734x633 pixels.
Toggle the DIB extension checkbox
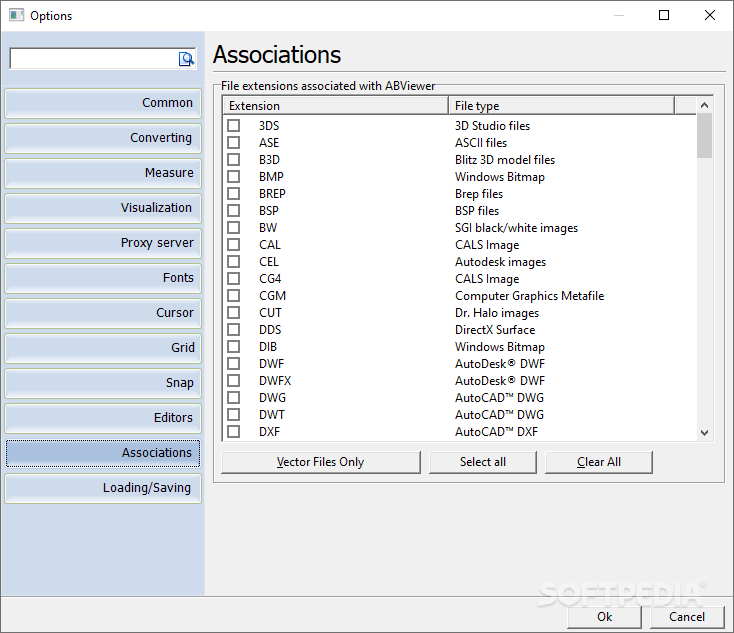tap(234, 346)
